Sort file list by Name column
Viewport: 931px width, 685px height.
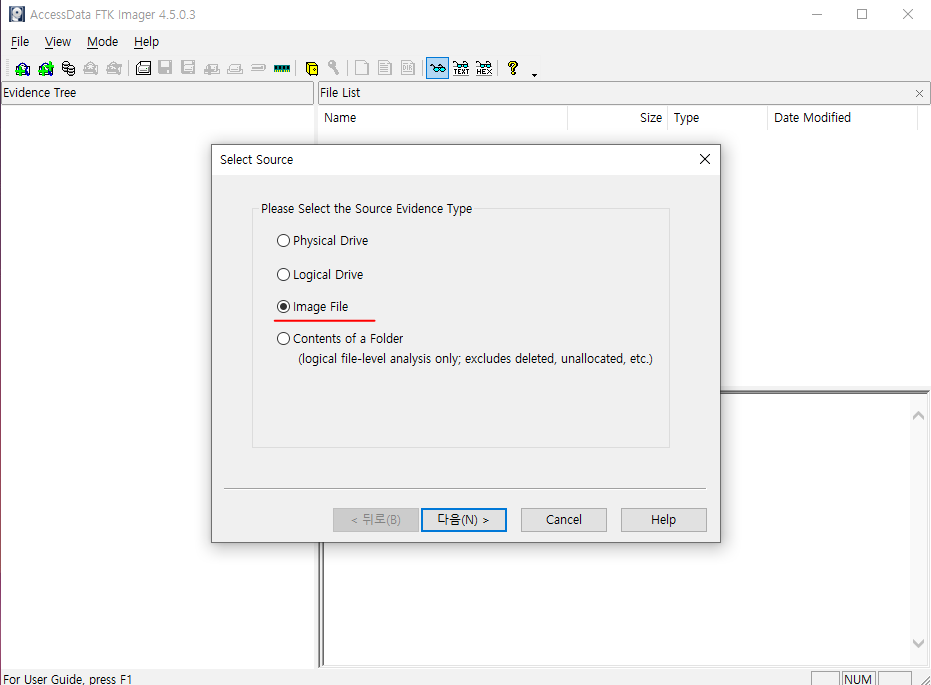point(443,118)
